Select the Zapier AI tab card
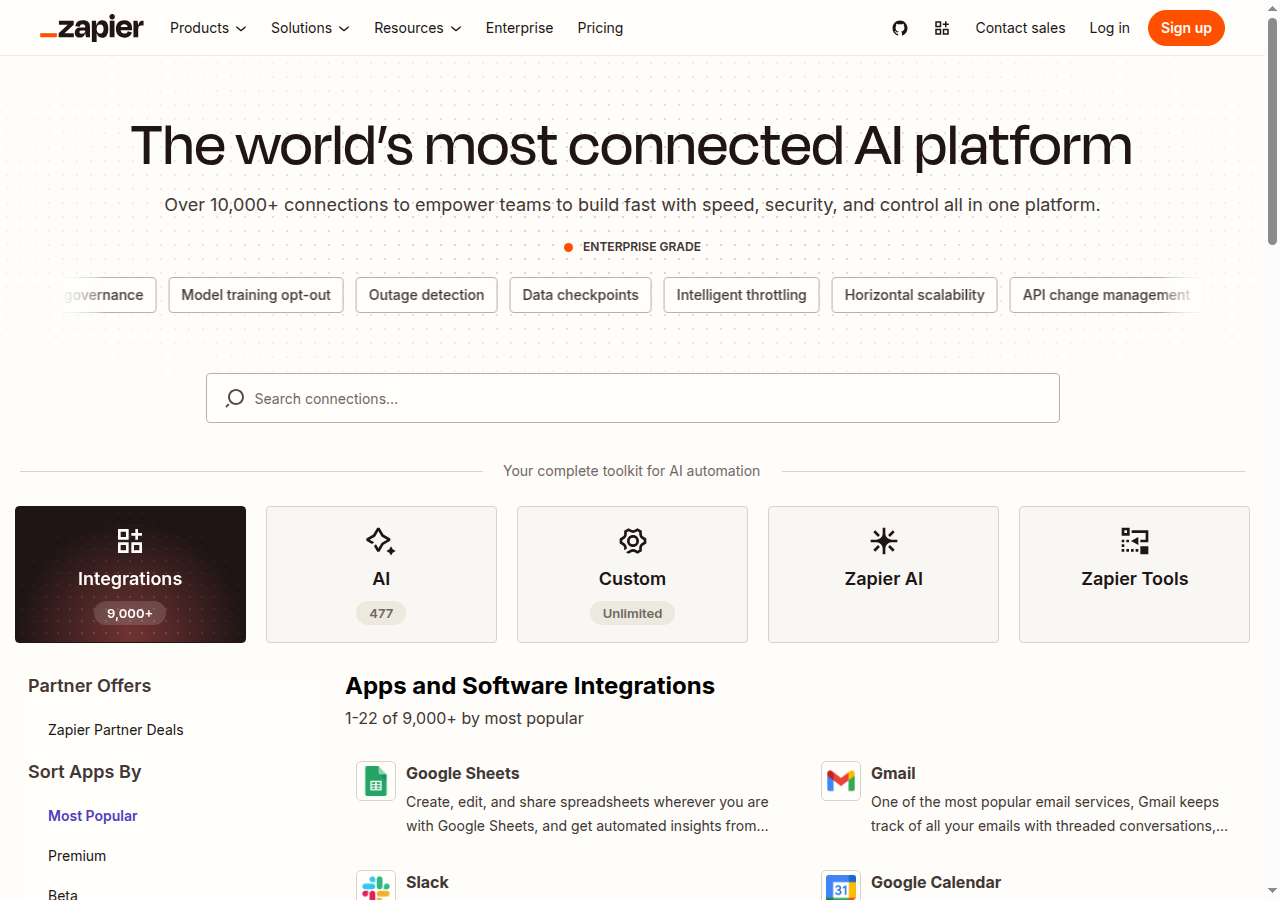 [x=883, y=574]
